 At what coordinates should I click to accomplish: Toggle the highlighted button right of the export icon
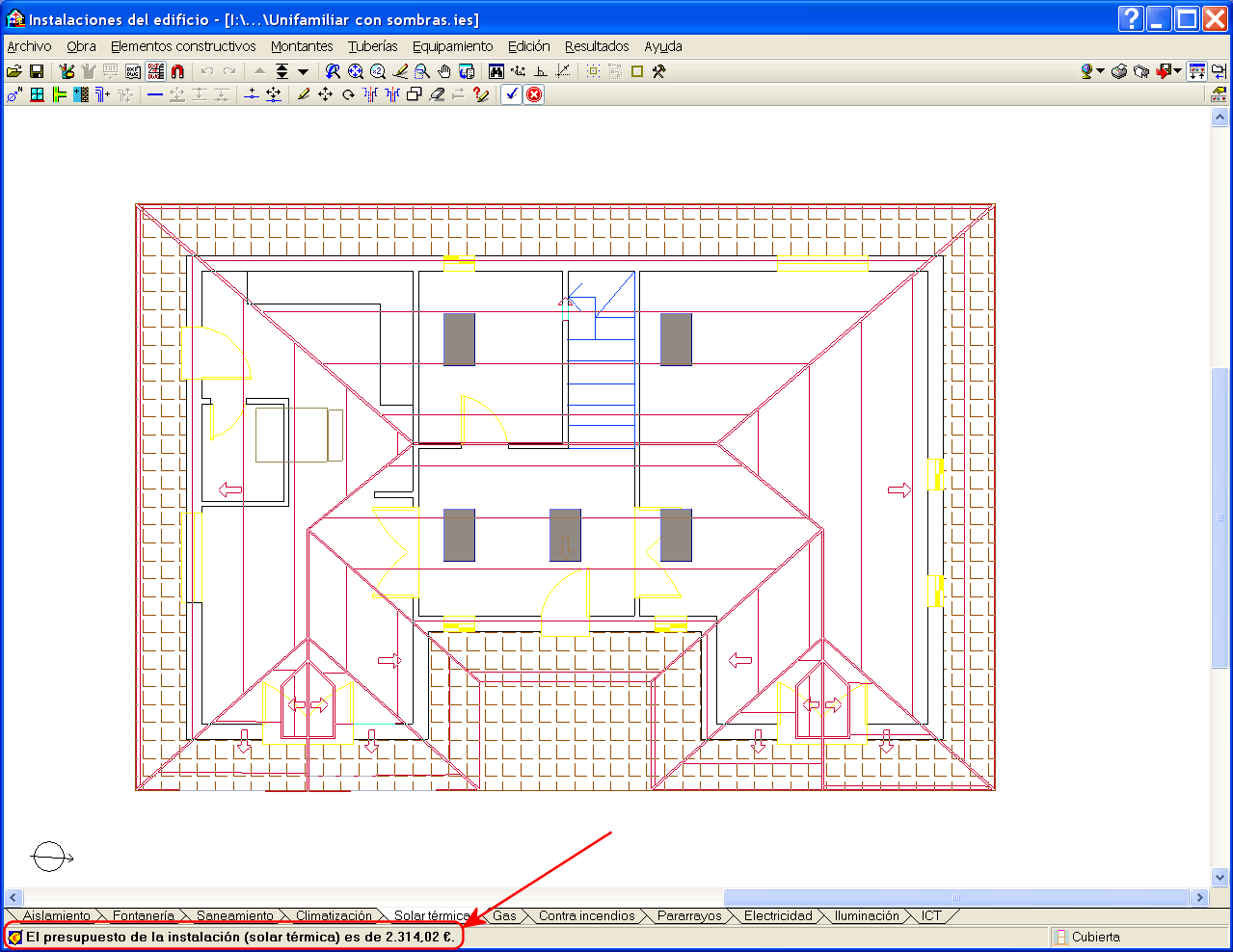(x=1196, y=71)
